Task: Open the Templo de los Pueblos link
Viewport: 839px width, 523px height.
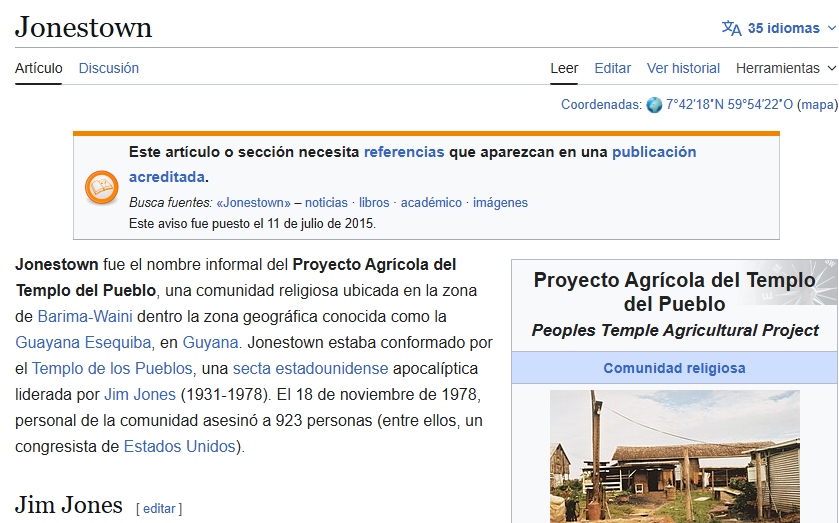Action: (x=112, y=368)
